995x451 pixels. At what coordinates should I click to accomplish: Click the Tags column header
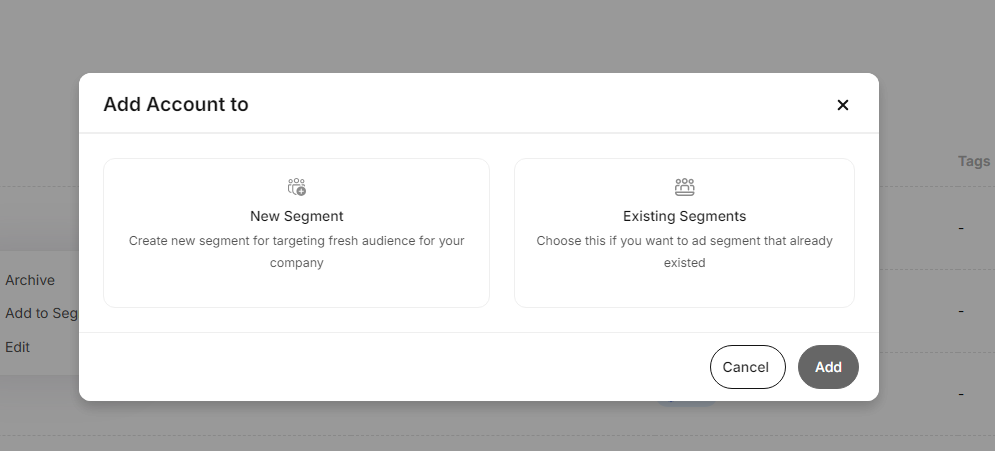click(x=973, y=161)
